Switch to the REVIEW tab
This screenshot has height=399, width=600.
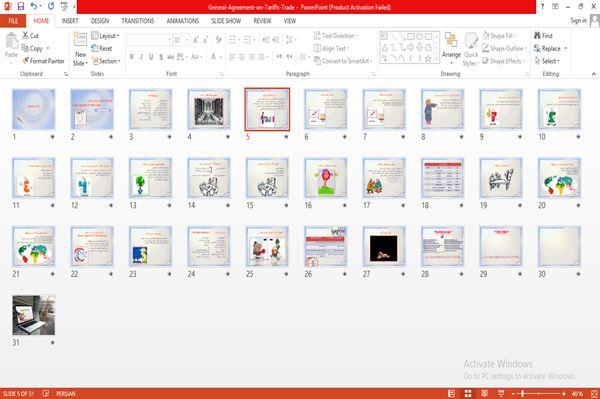point(262,21)
